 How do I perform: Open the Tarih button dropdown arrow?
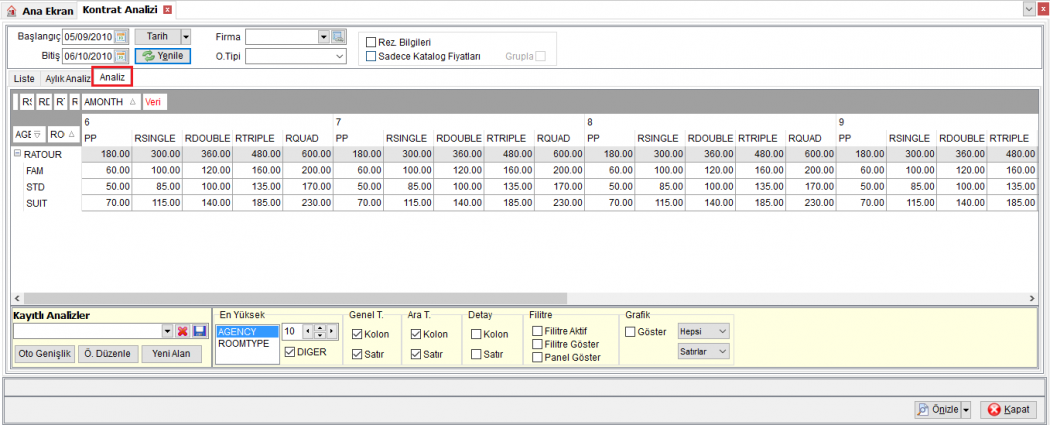pos(186,37)
